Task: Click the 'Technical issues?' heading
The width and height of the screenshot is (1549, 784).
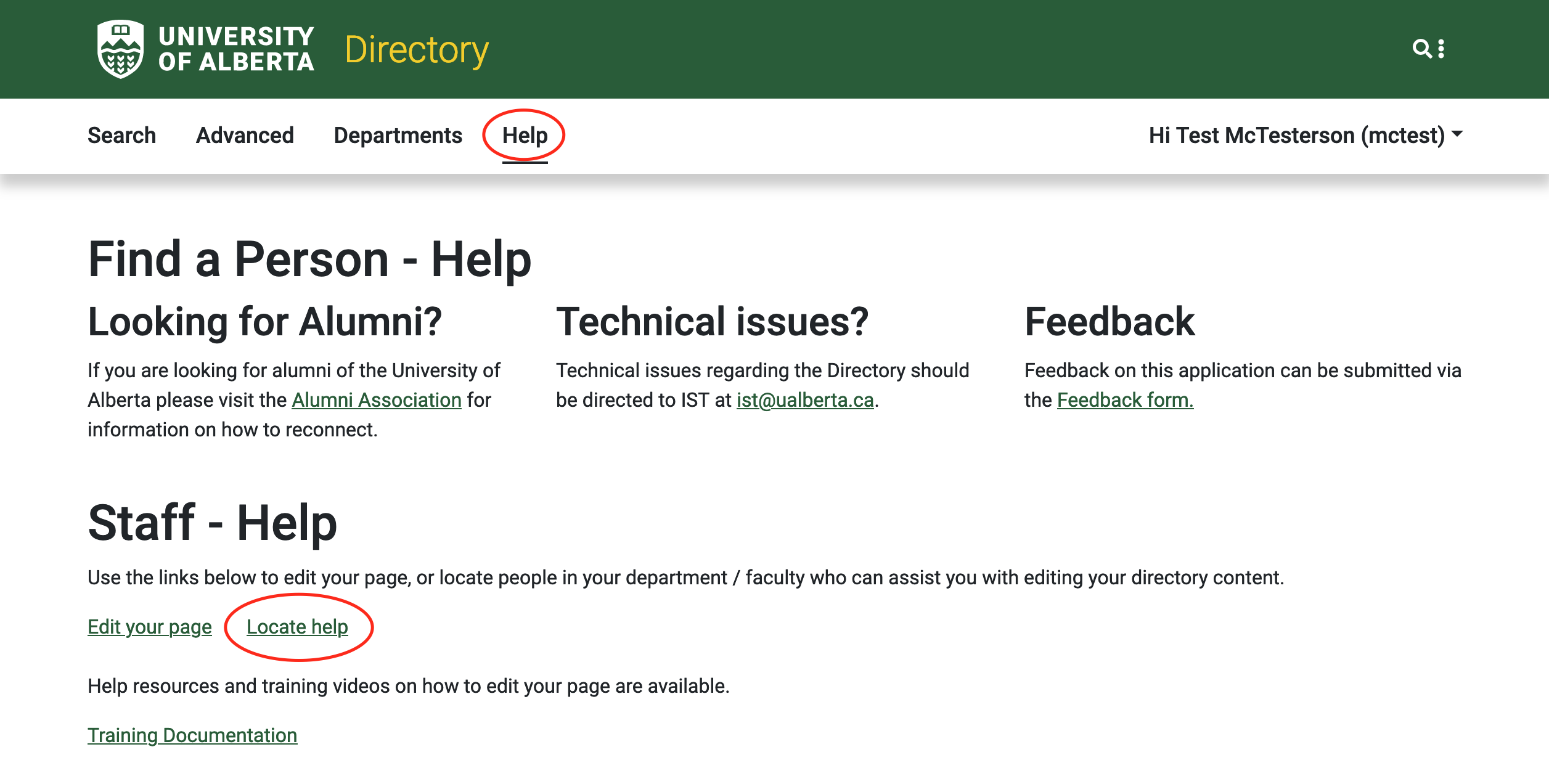Action: click(713, 322)
